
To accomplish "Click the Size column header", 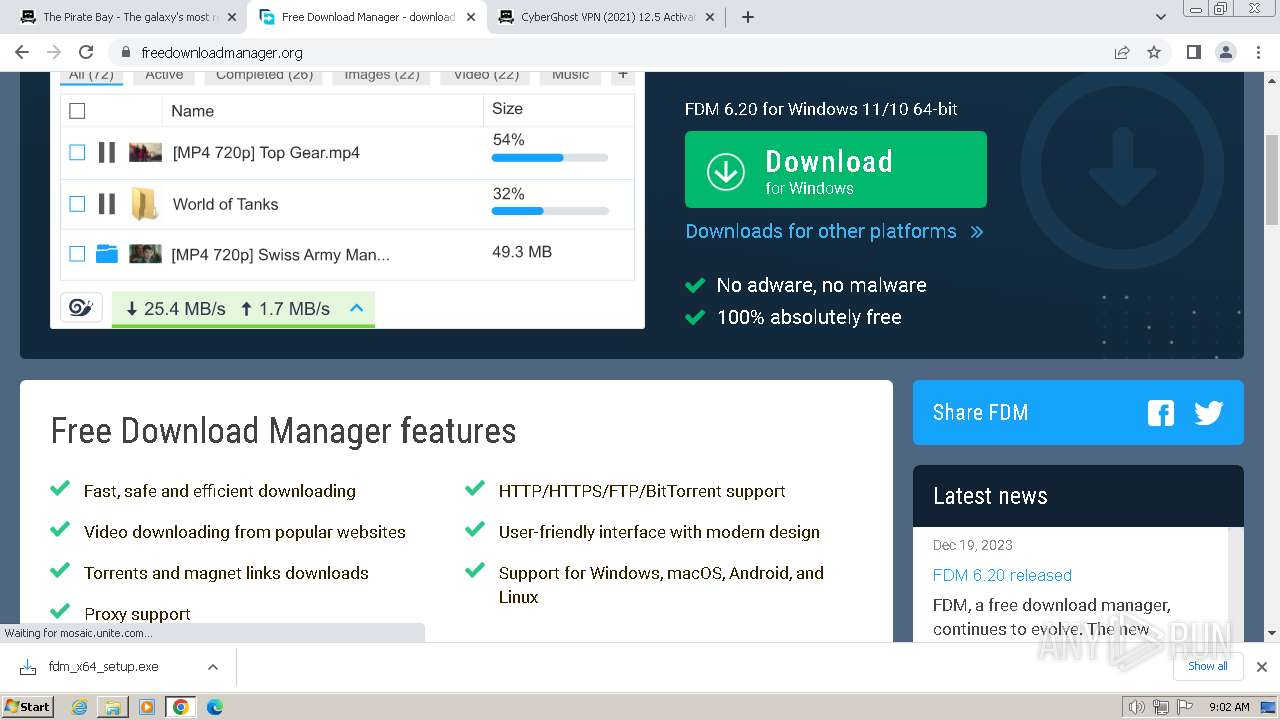I will coord(507,109).
